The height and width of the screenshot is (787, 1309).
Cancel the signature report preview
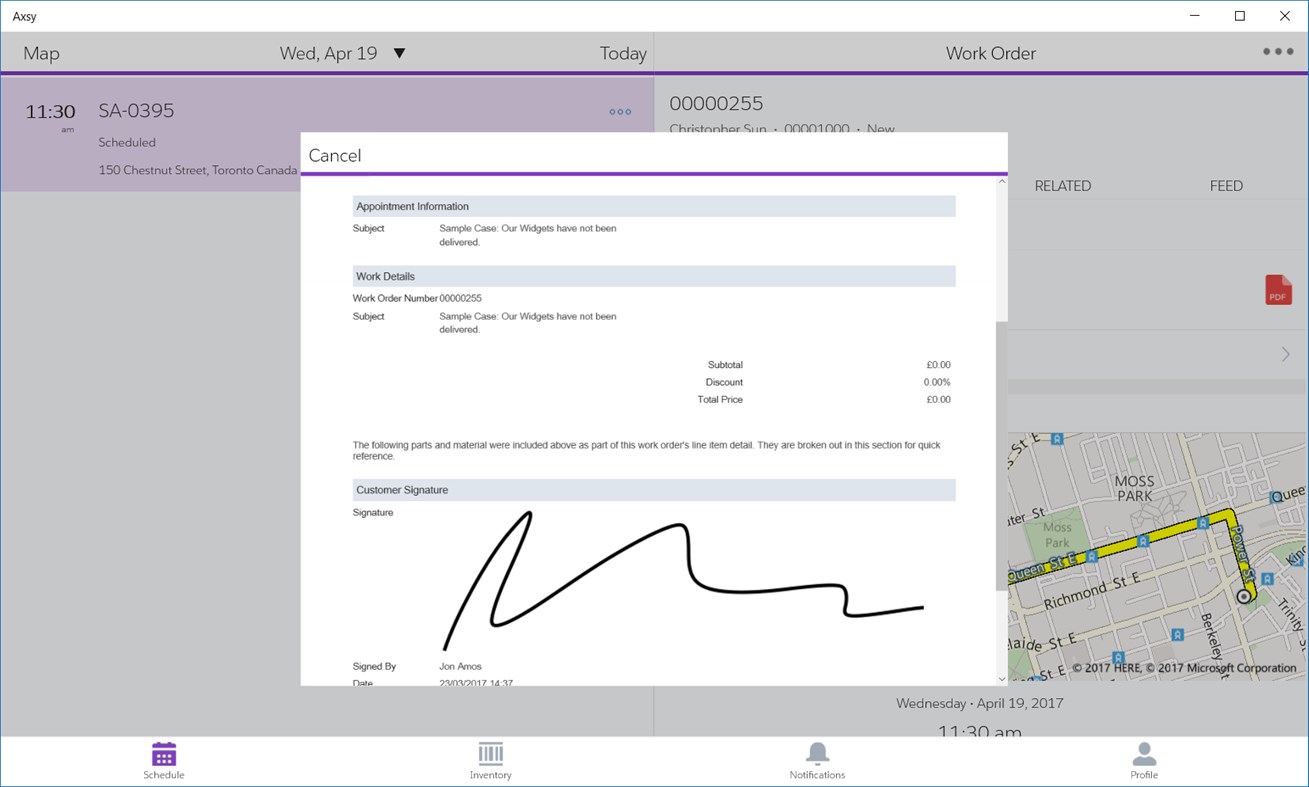pyautogui.click(x=335, y=155)
